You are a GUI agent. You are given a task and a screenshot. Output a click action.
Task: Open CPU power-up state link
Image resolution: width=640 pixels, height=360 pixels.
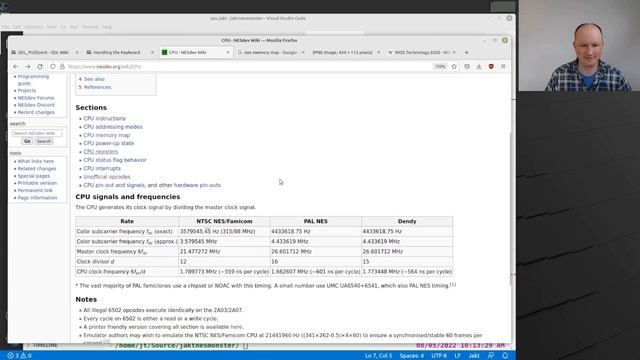(109, 143)
